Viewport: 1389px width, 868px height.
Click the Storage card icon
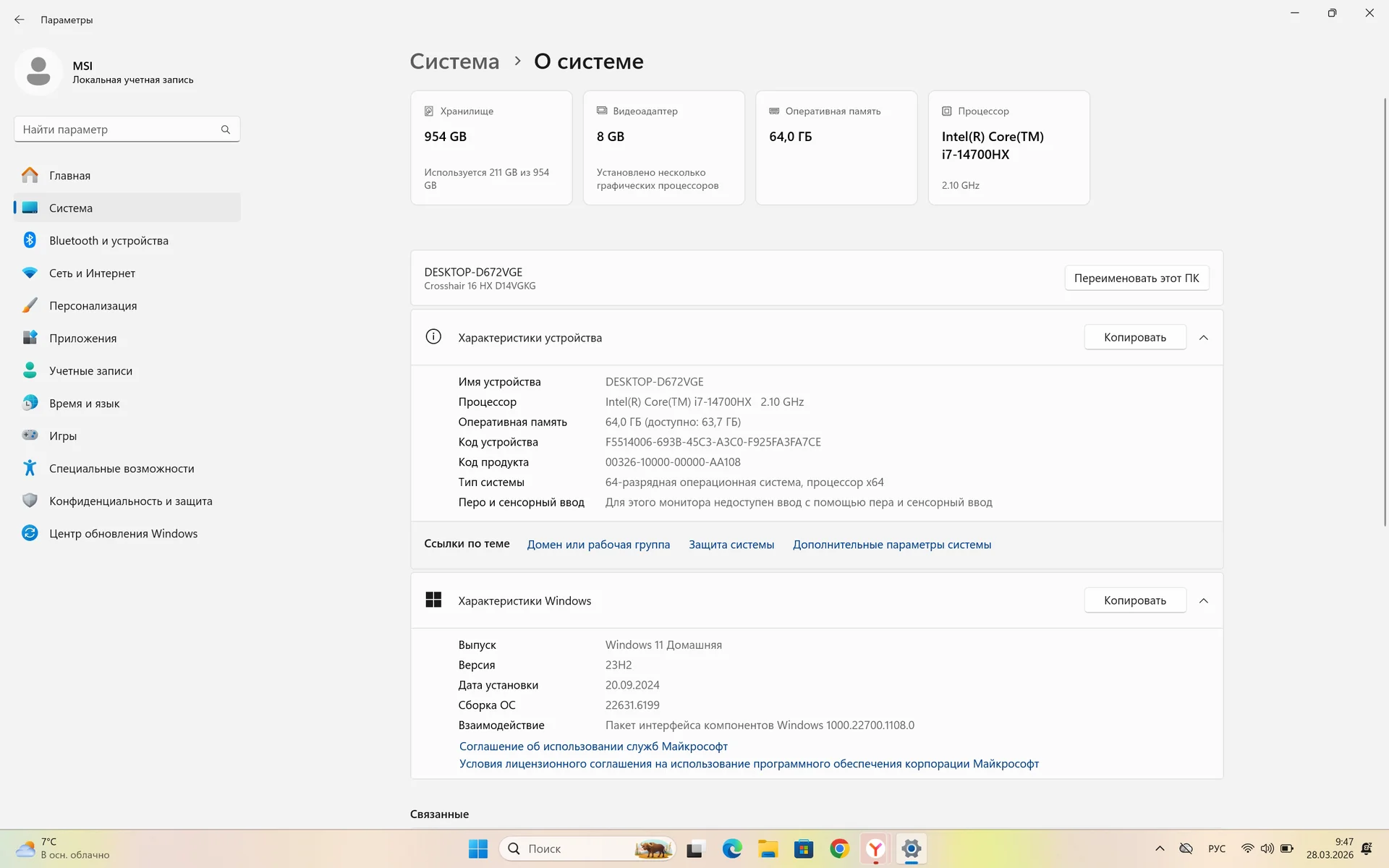pyautogui.click(x=429, y=111)
